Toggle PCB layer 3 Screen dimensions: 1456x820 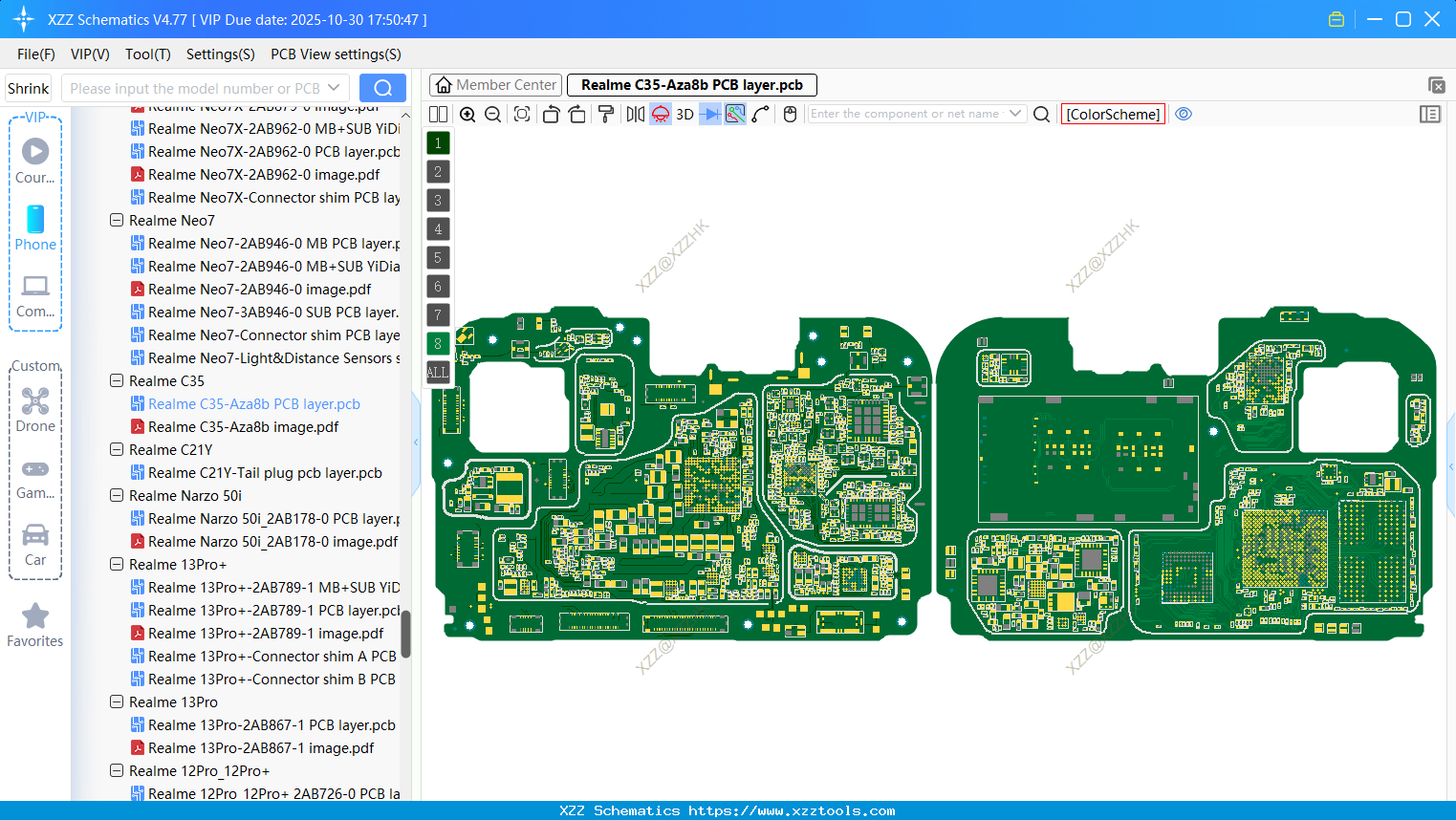[x=438, y=201]
